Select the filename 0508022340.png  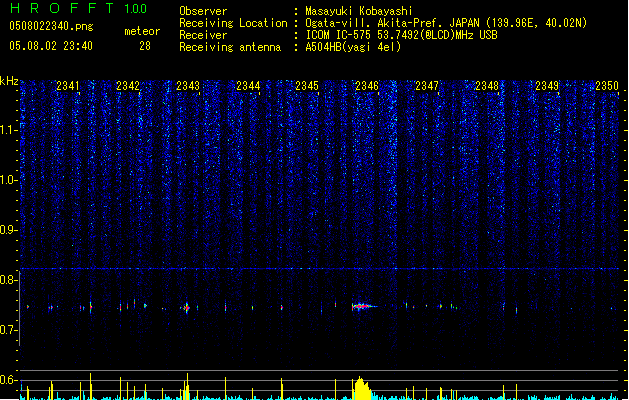click(51, 26)
